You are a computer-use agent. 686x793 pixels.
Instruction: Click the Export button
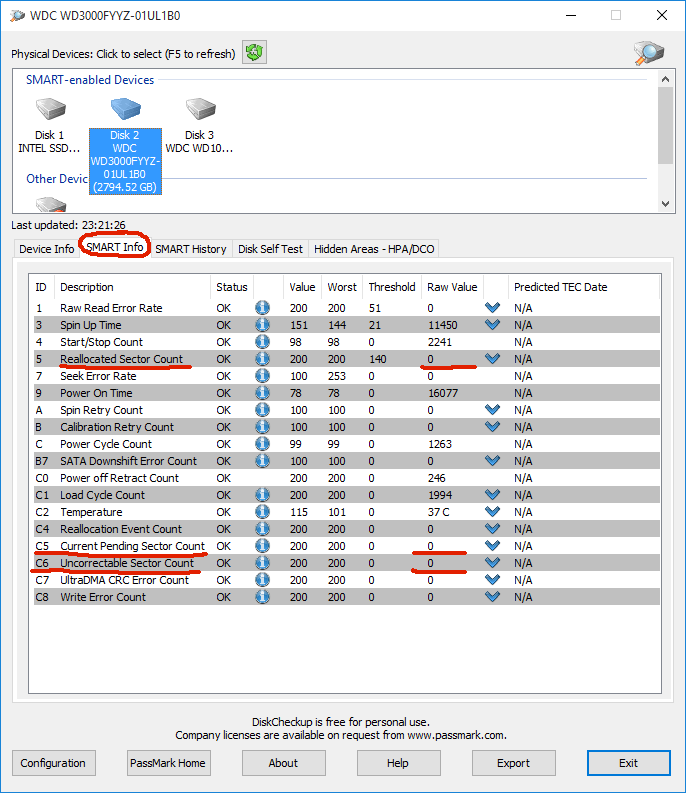pos(513,763)
